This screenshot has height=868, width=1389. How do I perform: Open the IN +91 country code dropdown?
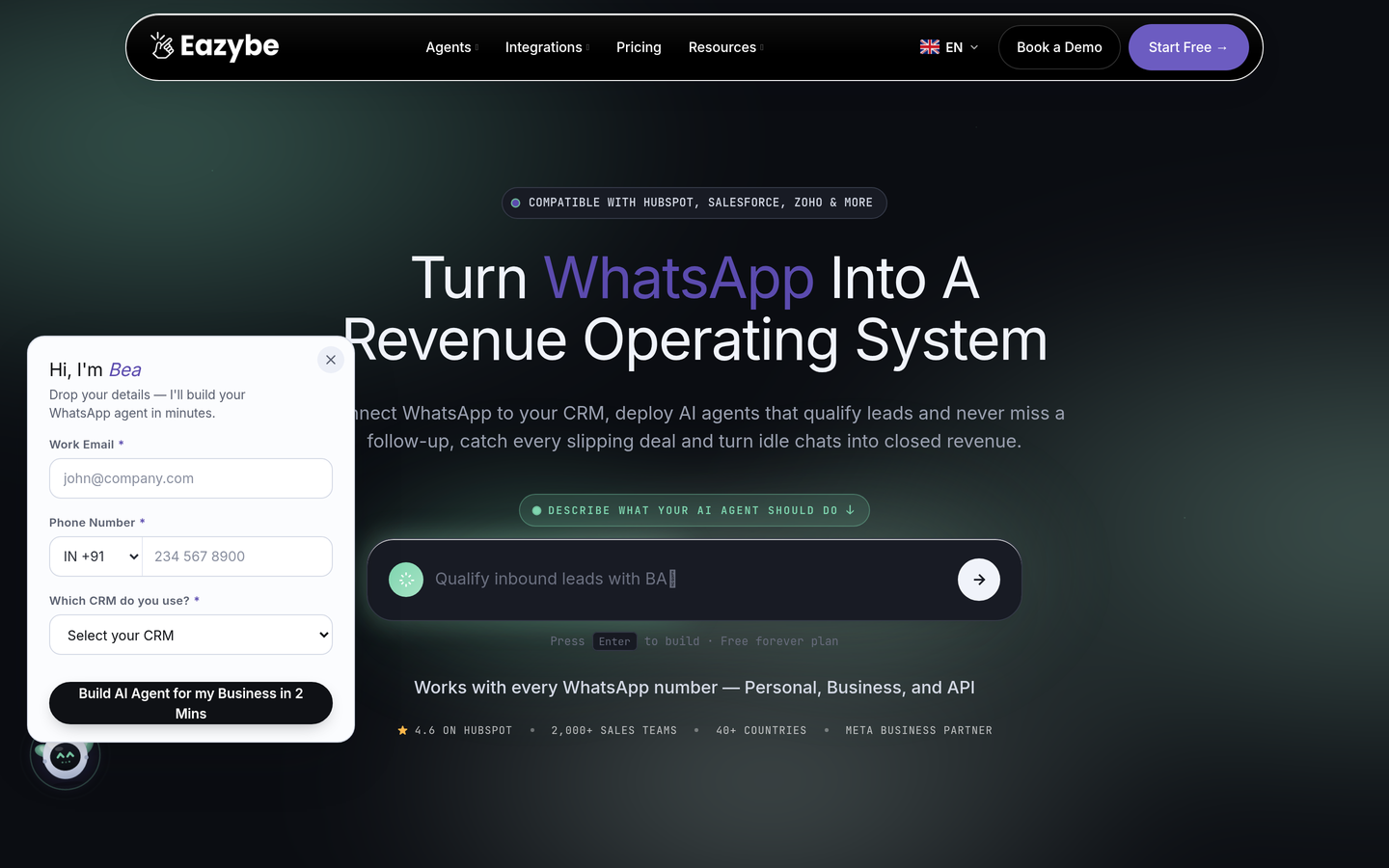[95, 556]
